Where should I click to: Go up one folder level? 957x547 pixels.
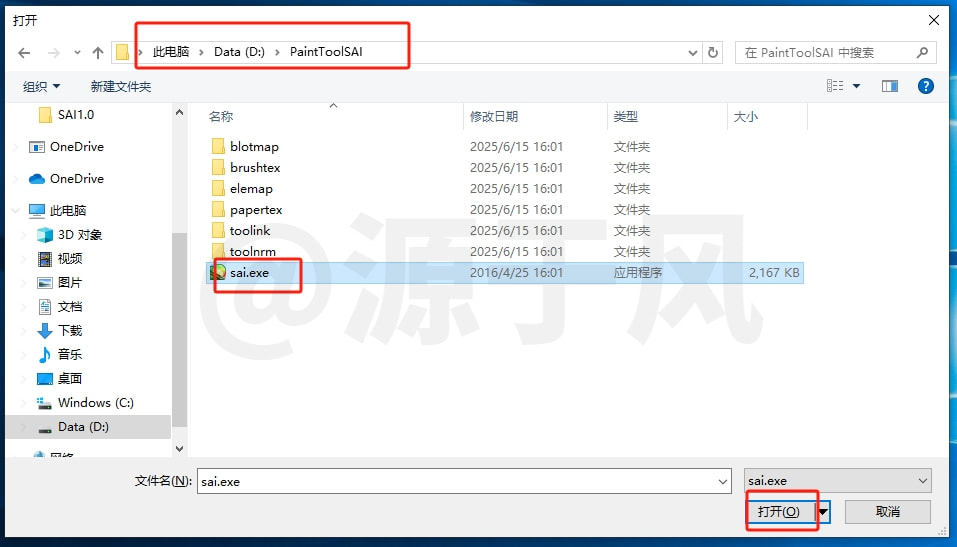point(98,53)
